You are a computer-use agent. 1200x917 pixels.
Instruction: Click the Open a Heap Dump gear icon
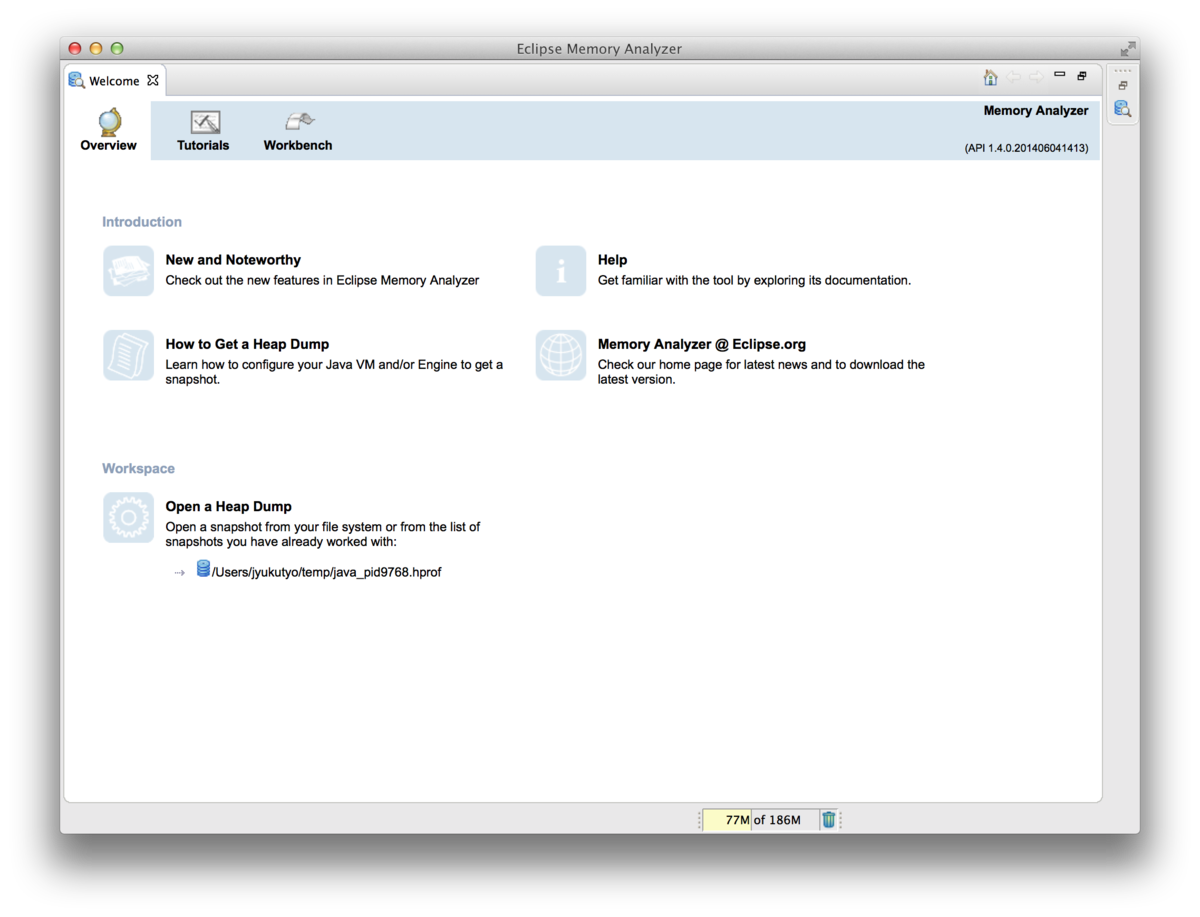[128, 517]
